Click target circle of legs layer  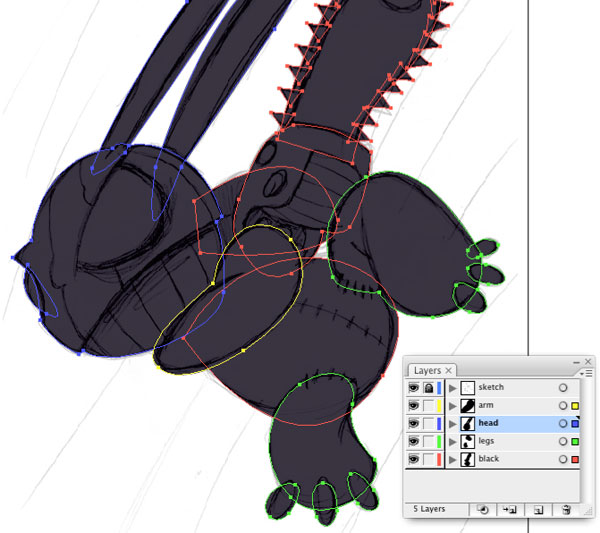(x=562, y=441)
